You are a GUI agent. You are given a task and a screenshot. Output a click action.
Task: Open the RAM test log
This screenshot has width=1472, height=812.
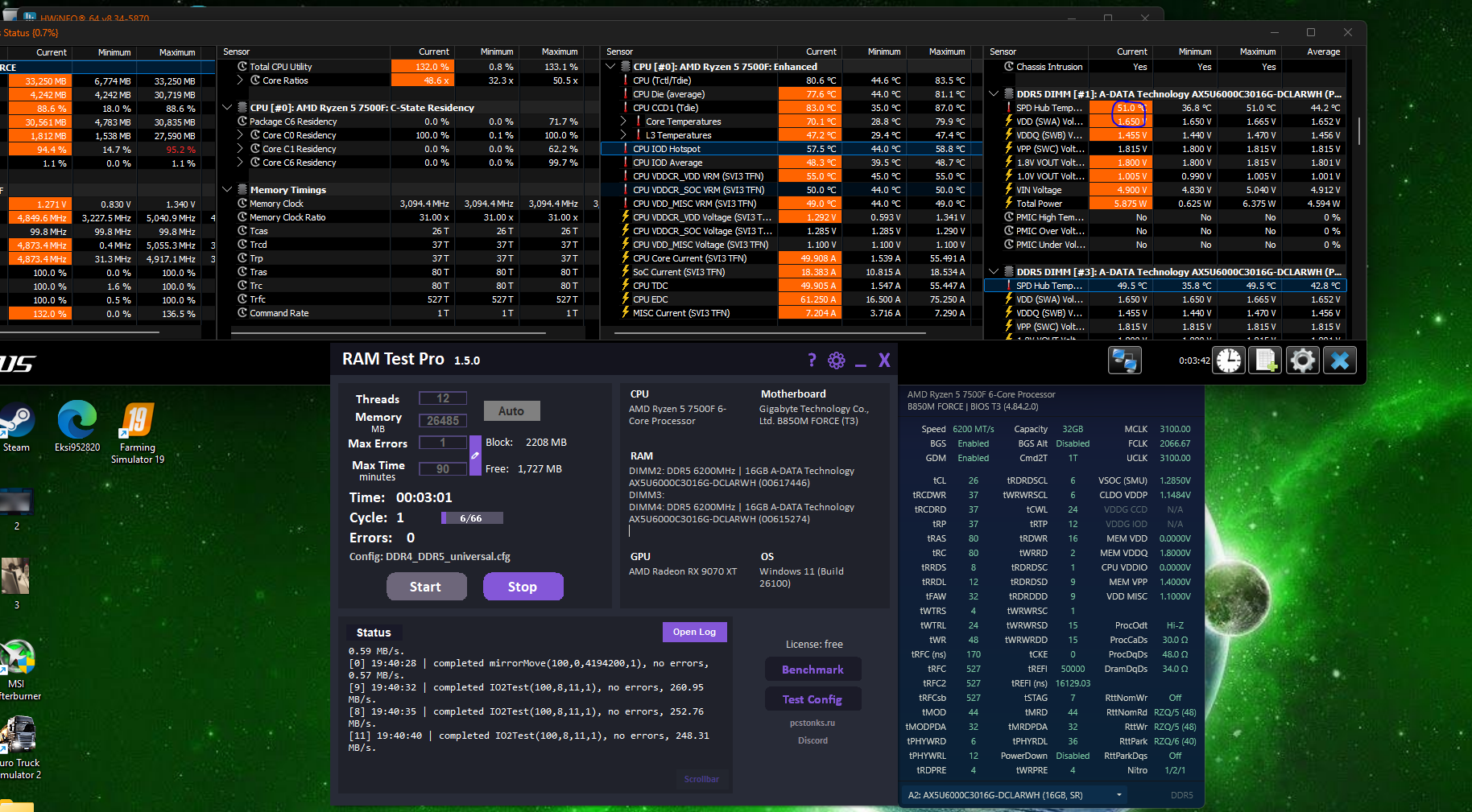694,632
